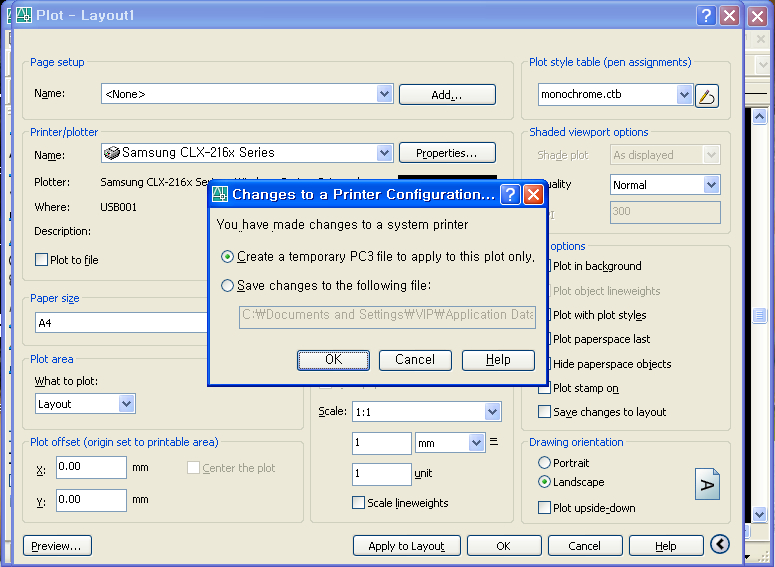Expand the Scale 1:1 dropdown
This screenshot has height=567, width=775.
click(492, 412)
